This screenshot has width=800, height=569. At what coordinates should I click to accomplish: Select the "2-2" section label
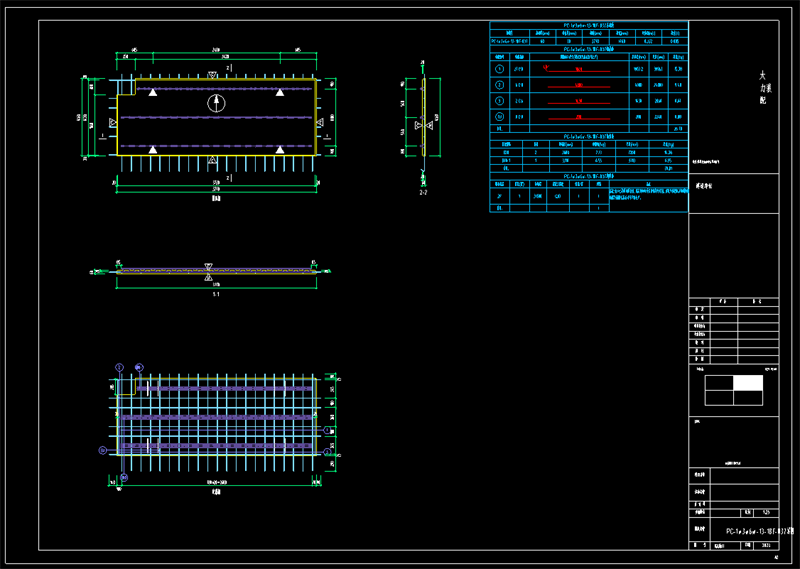click(x=423, y=192)
